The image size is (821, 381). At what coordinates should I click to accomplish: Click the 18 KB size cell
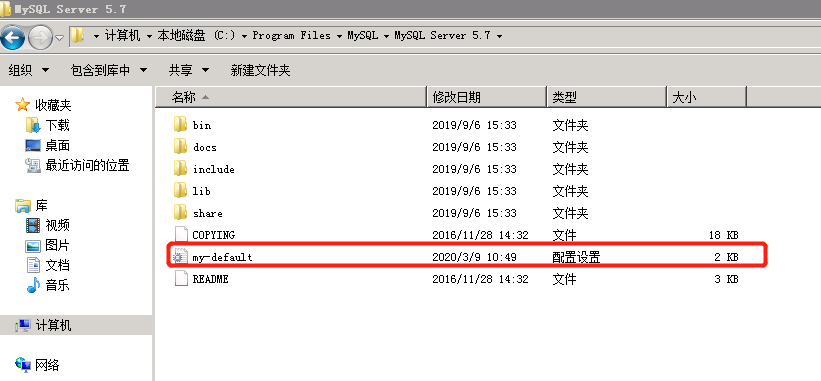pos(723,235)
